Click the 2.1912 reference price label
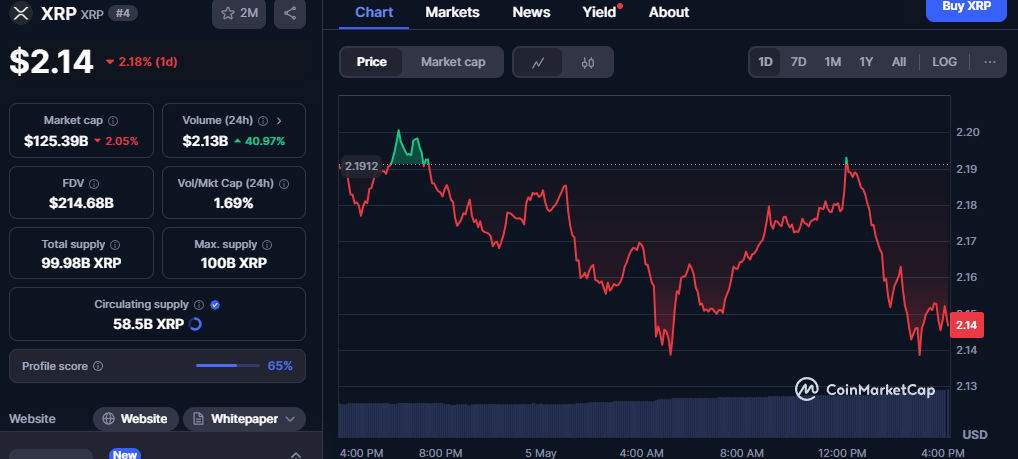Viewport: 1018px width, 459px height. pos(361,166)
